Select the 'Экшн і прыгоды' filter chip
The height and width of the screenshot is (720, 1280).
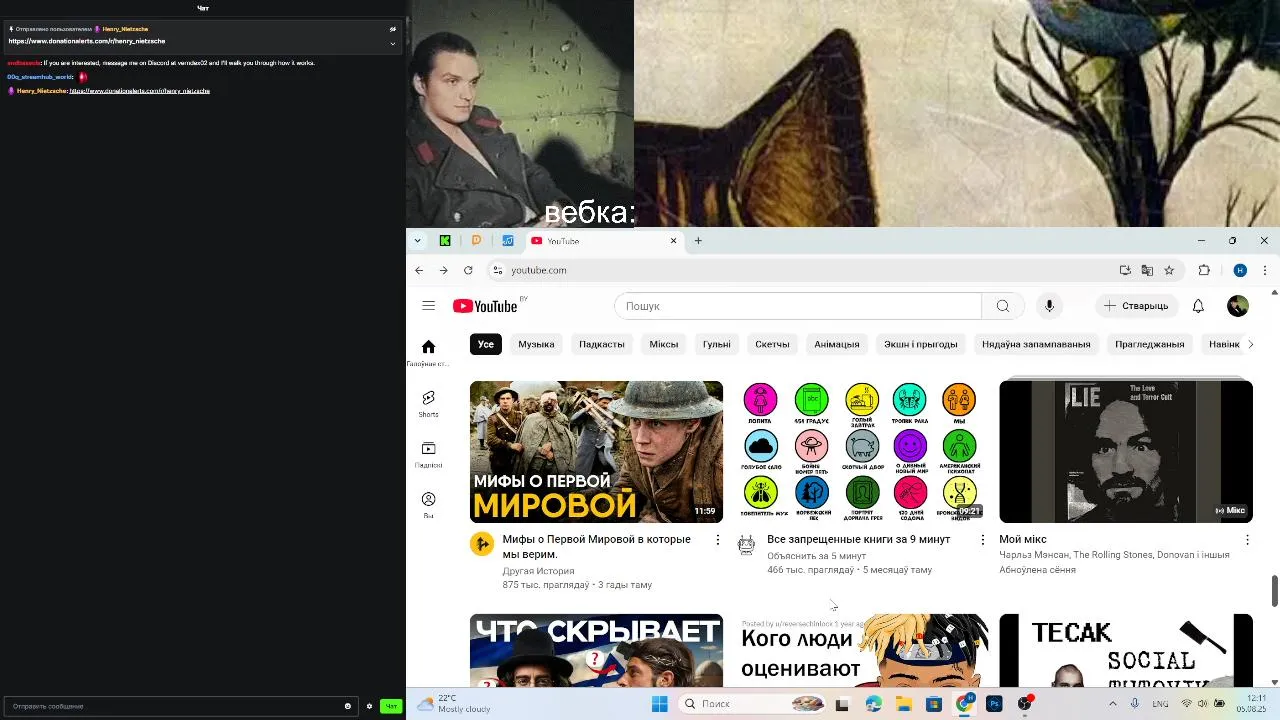tap(921, 344)
